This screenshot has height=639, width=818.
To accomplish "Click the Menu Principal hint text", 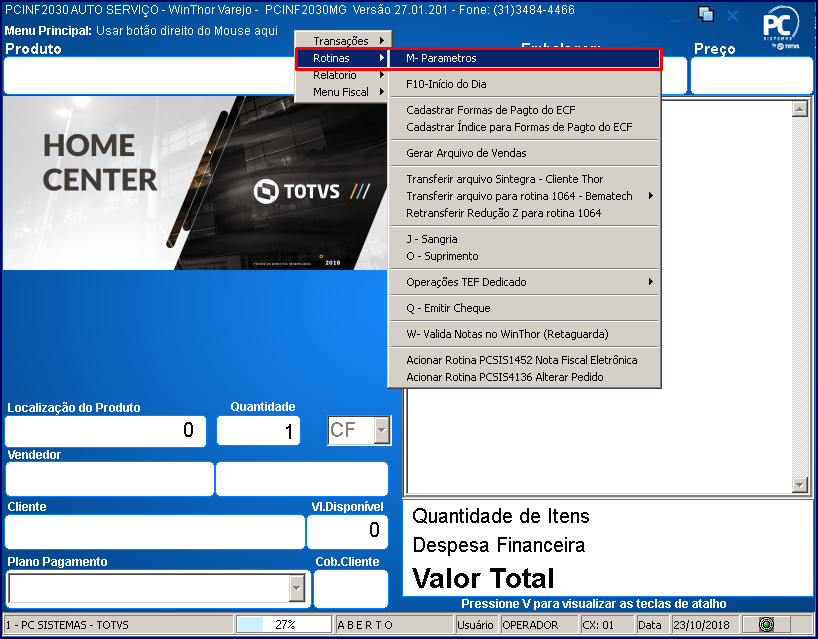I will pos(141,31).
